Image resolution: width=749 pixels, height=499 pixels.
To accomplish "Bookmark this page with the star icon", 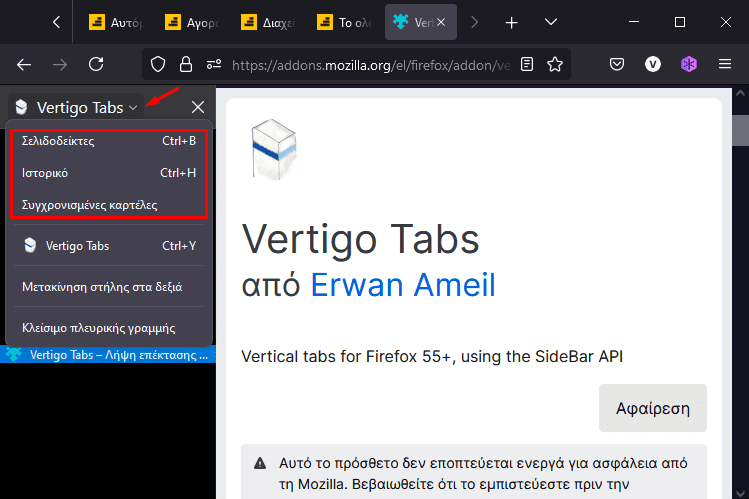I will [555, 64].
